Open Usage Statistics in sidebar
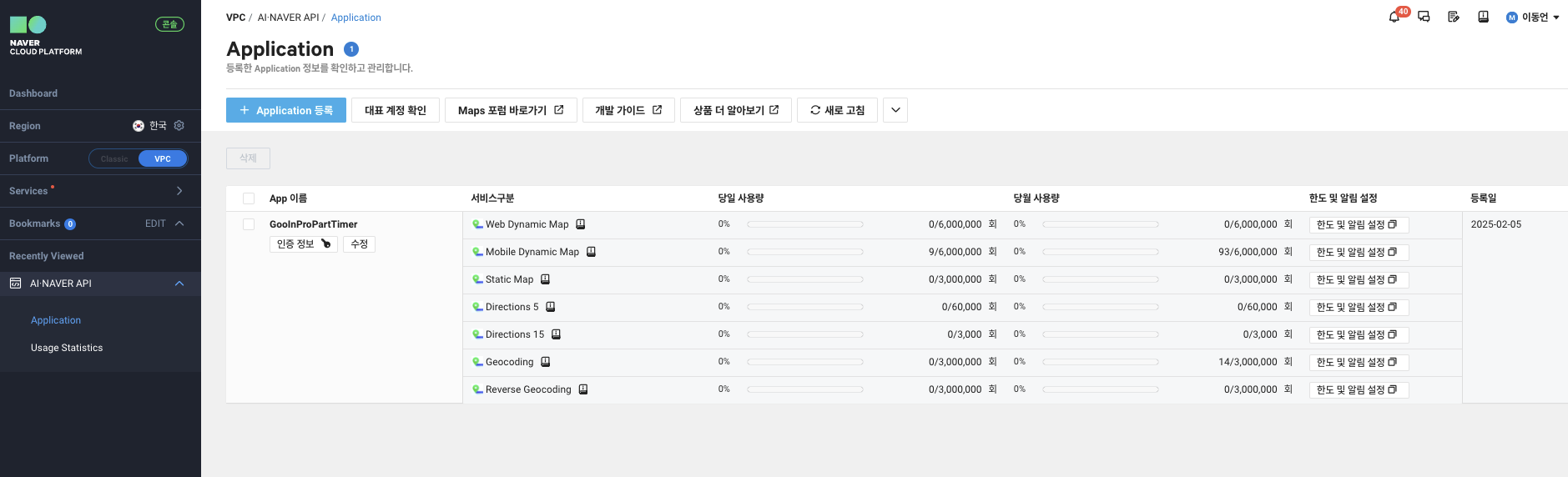The image size is (1568, 477). coord(67,348)
